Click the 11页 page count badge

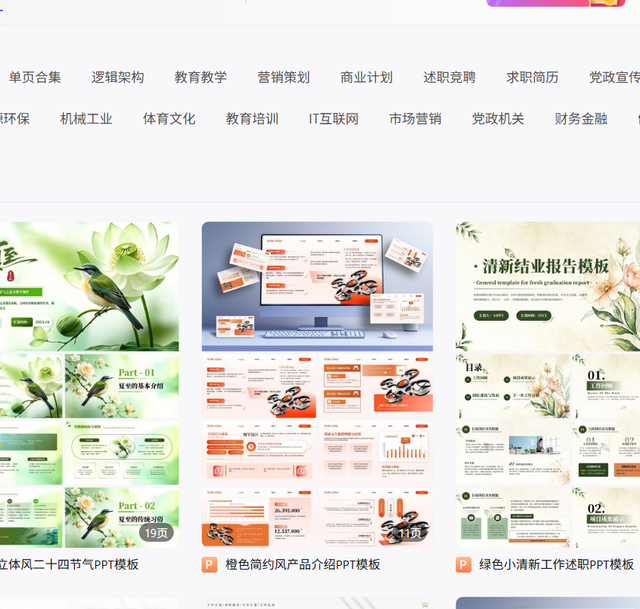[410, 533]
